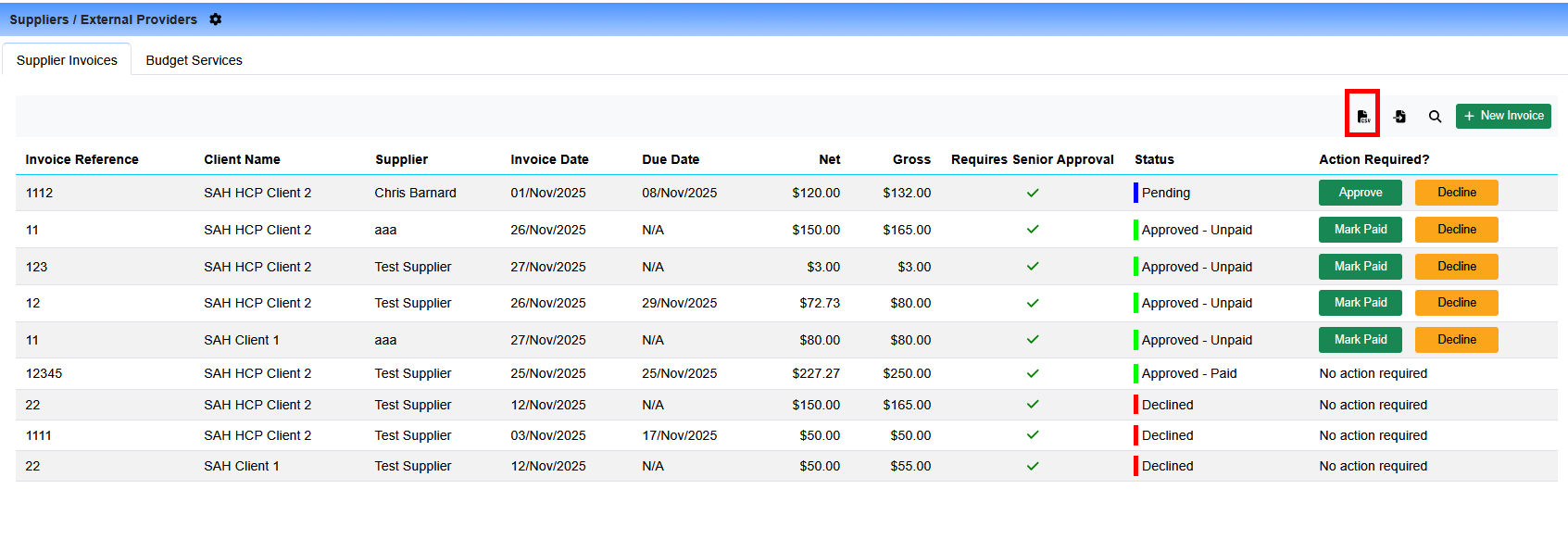Mark invoice 123 as paid
The image size is (1568, 552).
tap(1360, 267)
